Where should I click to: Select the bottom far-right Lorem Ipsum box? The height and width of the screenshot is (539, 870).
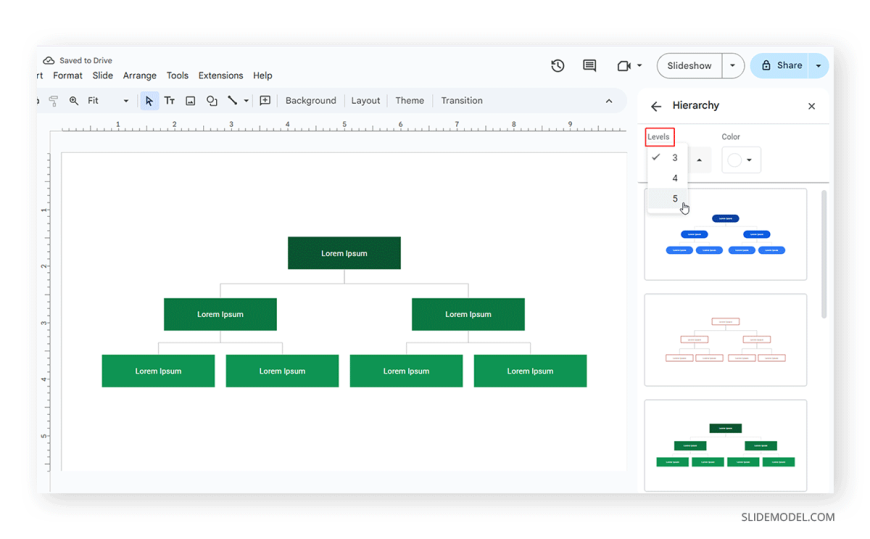pos(530,371)
